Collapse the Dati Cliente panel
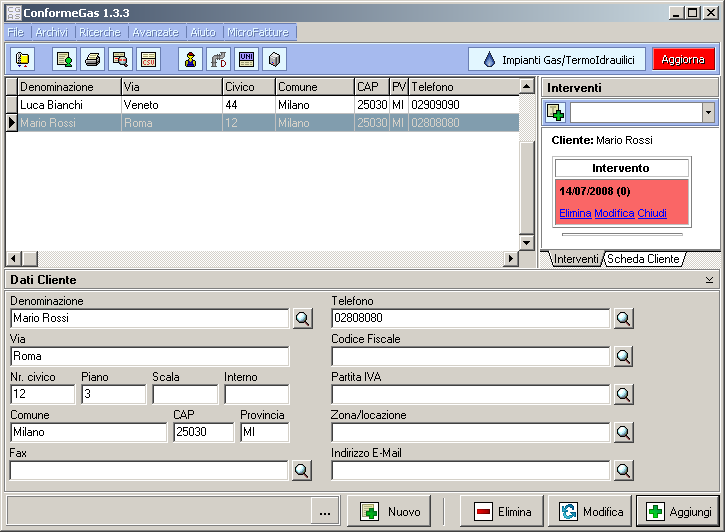Screen dimensions: 725x532 point(709,280)
